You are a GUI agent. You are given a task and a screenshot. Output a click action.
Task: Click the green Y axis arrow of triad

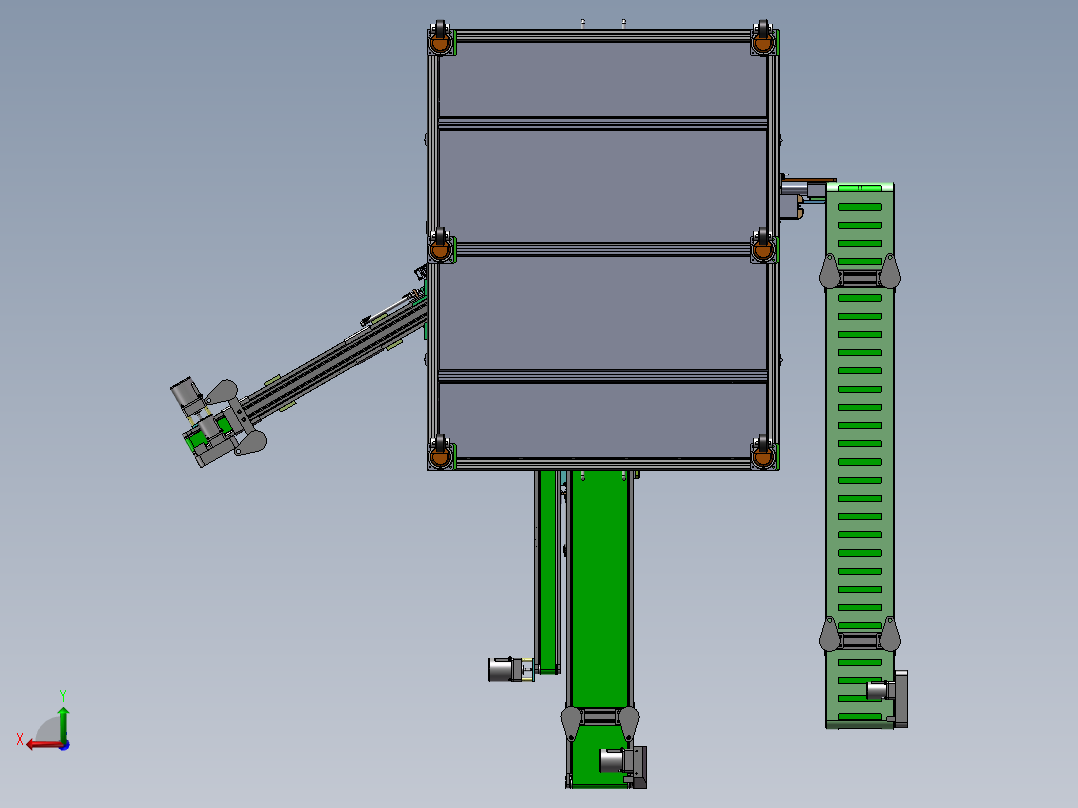click(x=63, y=720)
